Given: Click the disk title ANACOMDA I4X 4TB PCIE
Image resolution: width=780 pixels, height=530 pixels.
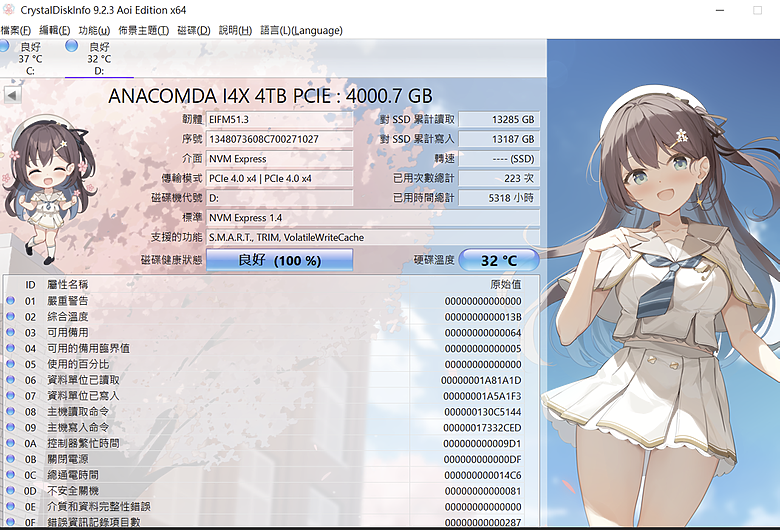Looking at the screenshot, I should pyautogui.click(x=271, y=96).
